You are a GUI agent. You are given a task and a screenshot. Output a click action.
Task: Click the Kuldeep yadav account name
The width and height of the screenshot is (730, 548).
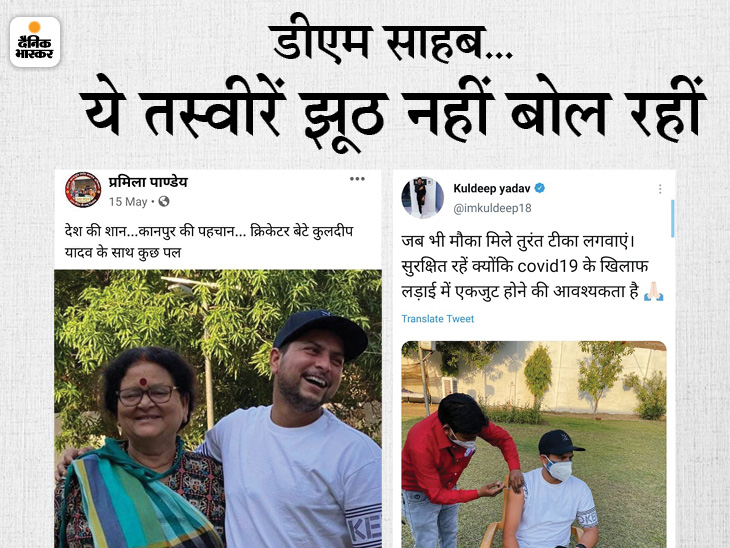point(492,189)
